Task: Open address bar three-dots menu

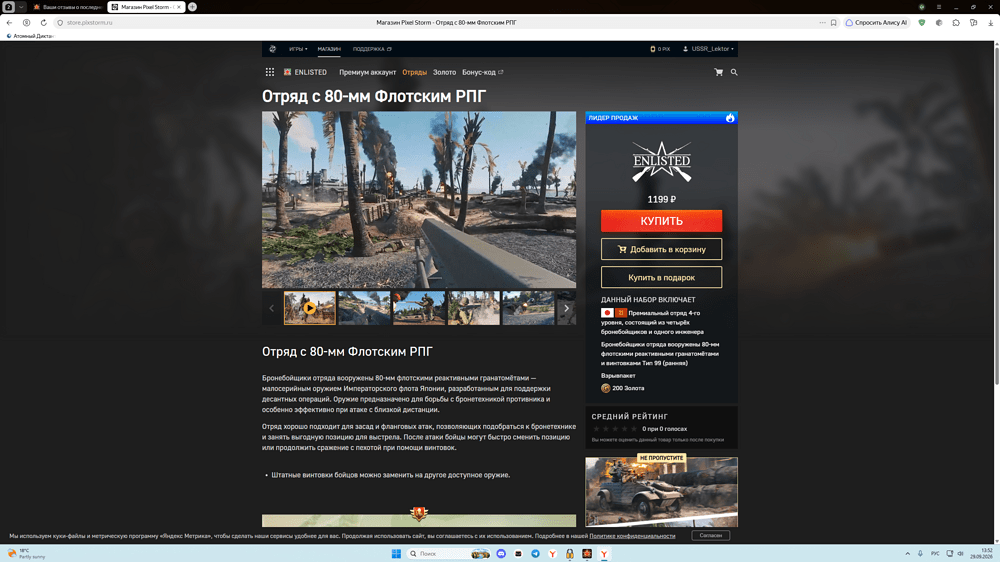Action: (x=822, y=22)
